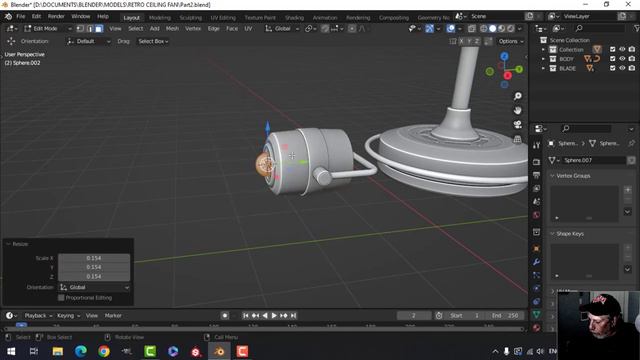
Task: Open the Particles properties tab
Action: (536, 275)
